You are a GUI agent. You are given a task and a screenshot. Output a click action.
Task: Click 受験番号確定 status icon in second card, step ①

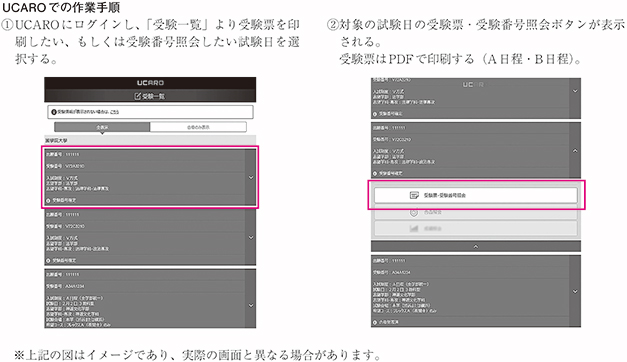pos(48,260)
